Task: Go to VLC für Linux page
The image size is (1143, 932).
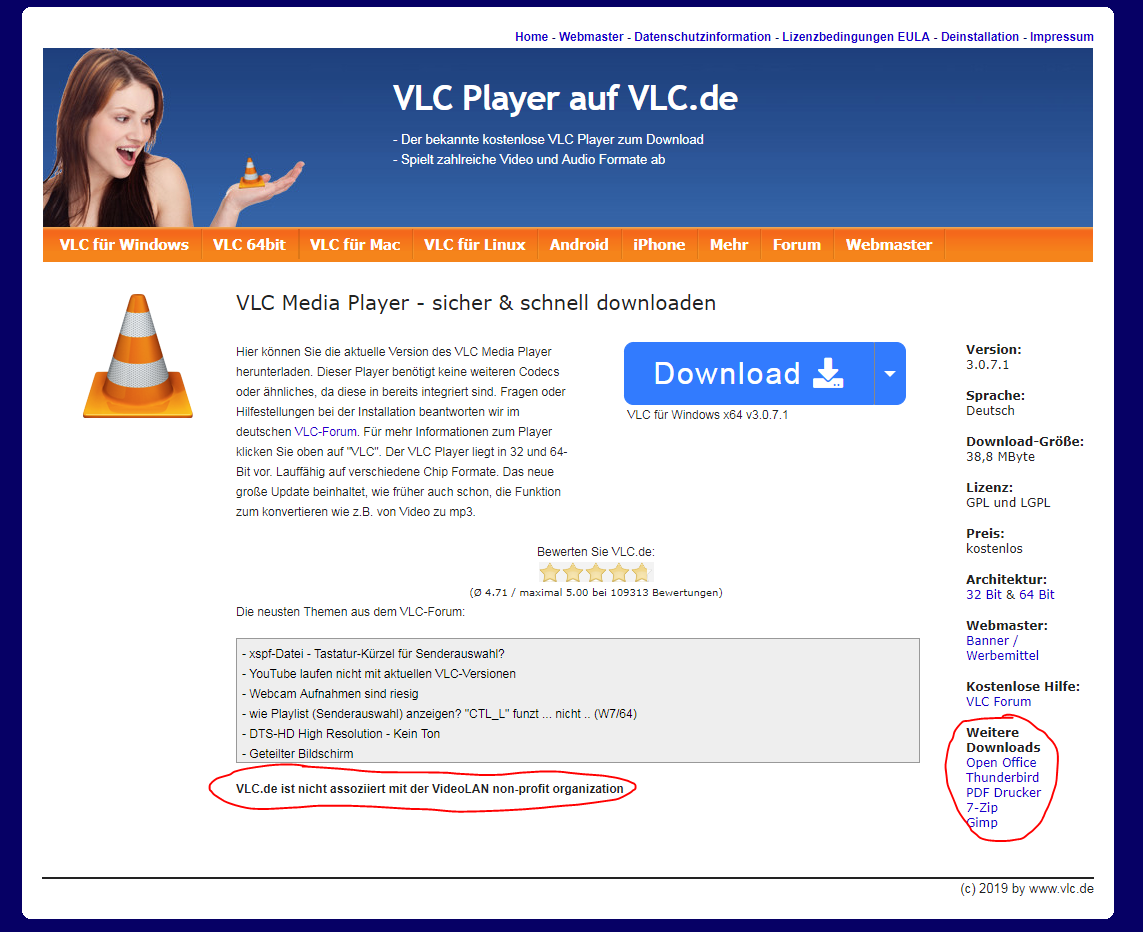Action: point(475,245)
